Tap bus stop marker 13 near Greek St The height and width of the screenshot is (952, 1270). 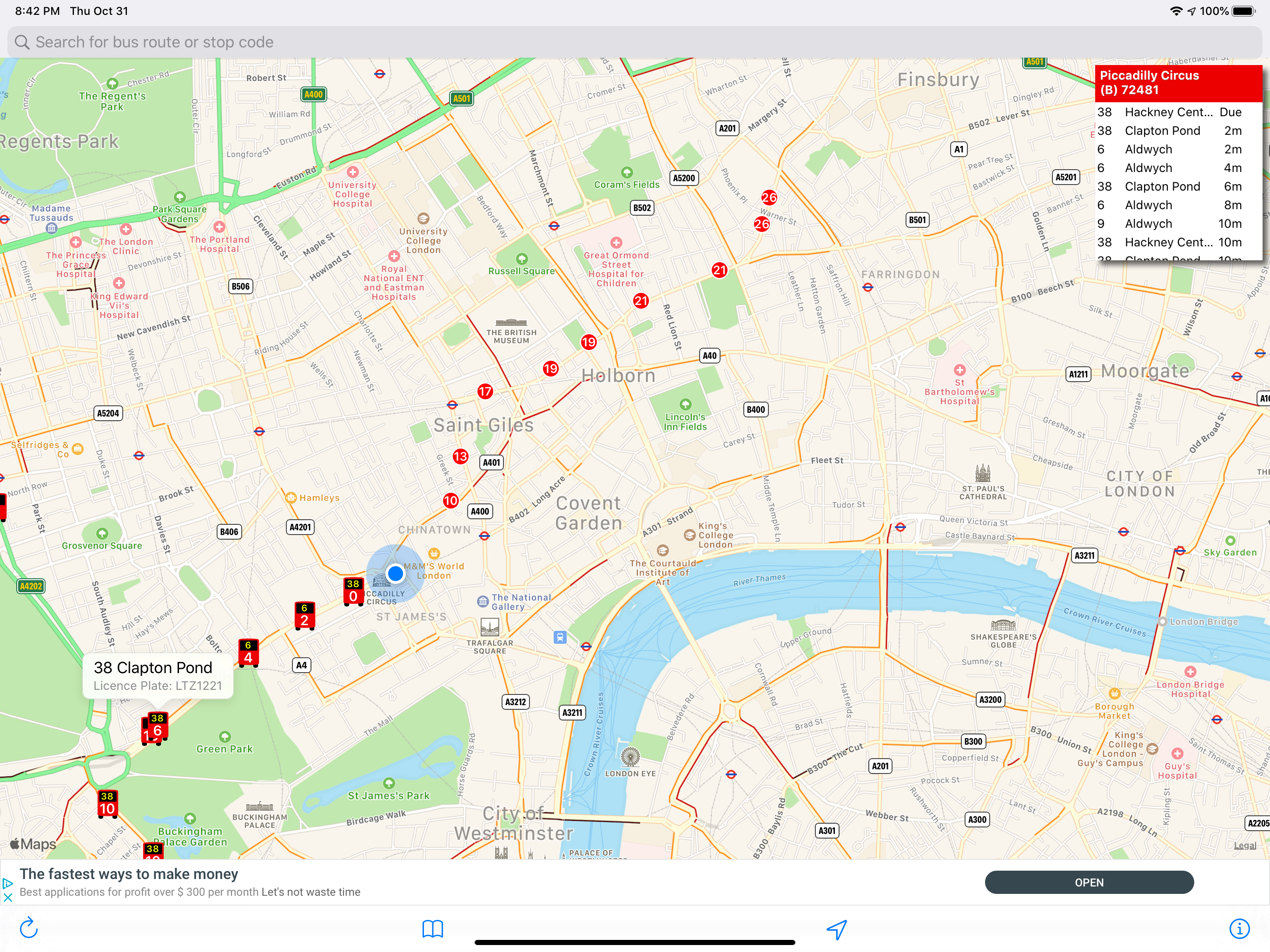point(460,456)
